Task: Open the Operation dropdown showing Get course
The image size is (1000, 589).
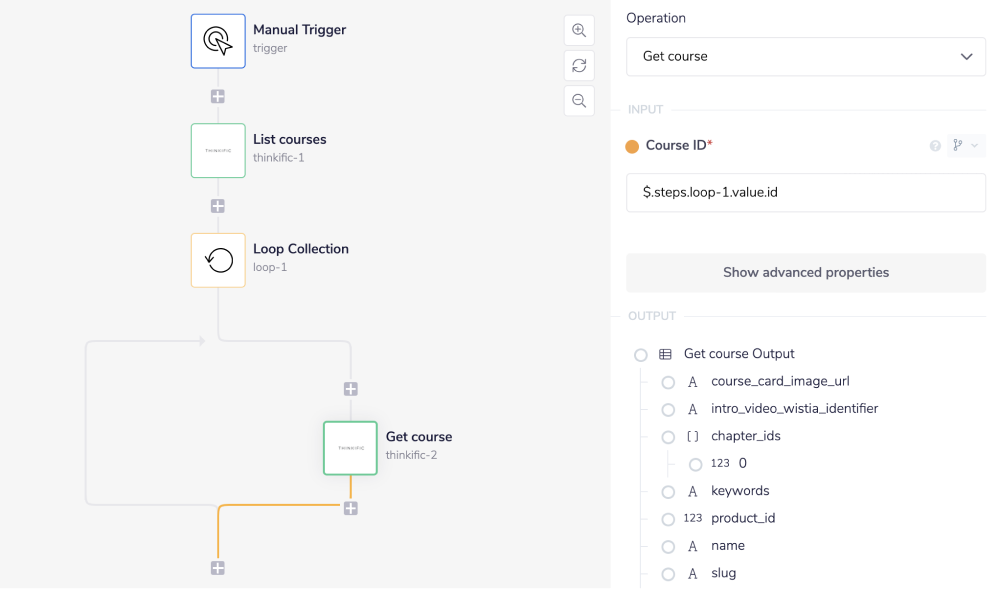Action: coord(806,57)
